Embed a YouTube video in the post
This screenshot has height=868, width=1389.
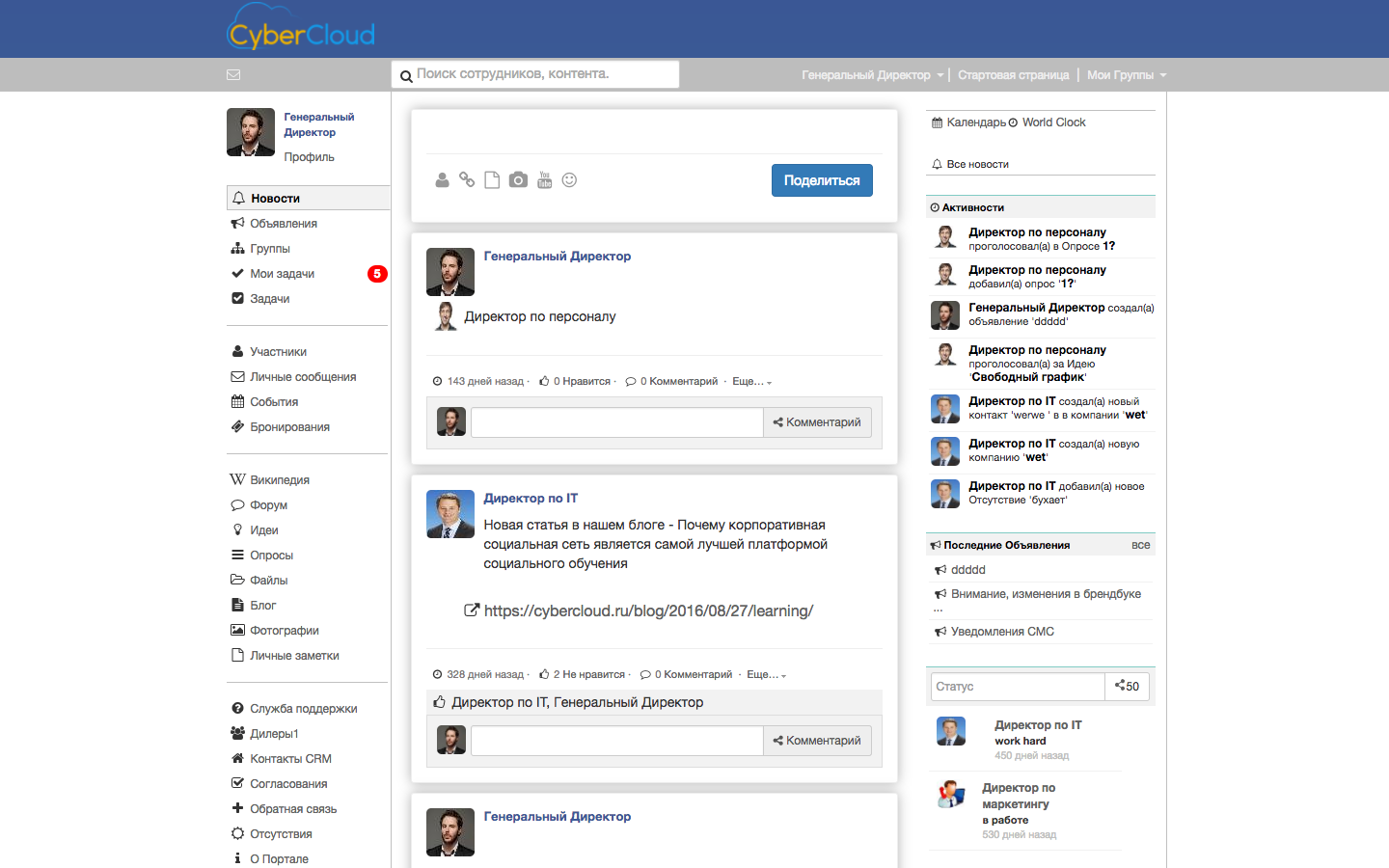(544, 179)
